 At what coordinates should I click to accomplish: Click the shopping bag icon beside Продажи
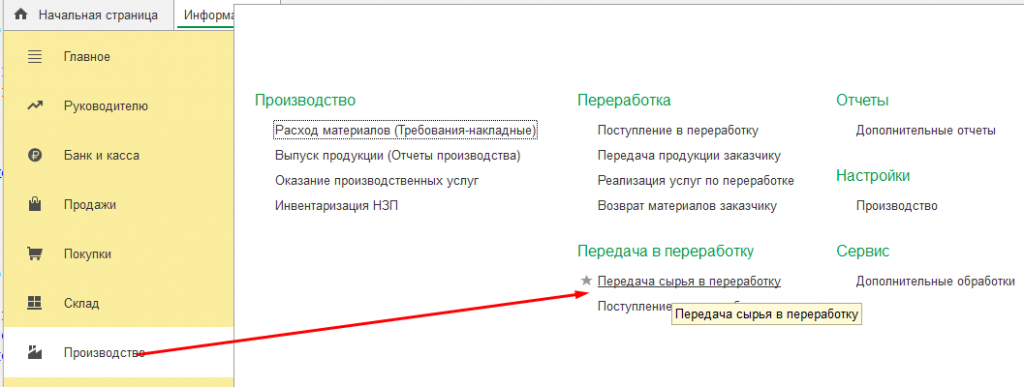click(35, 205)
